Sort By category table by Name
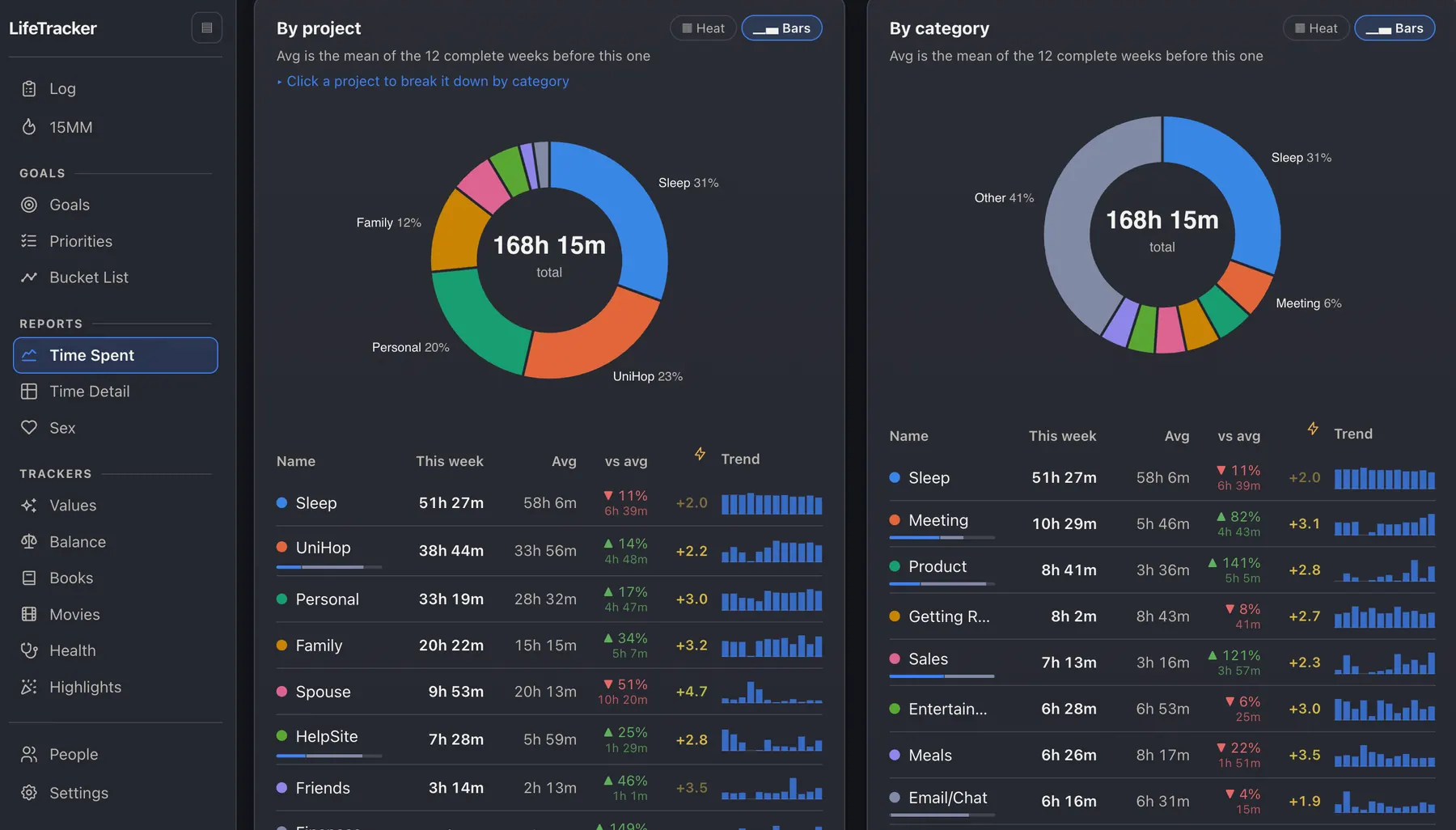The height and width of the screenshot is (830, 1456). coord(908,436)
